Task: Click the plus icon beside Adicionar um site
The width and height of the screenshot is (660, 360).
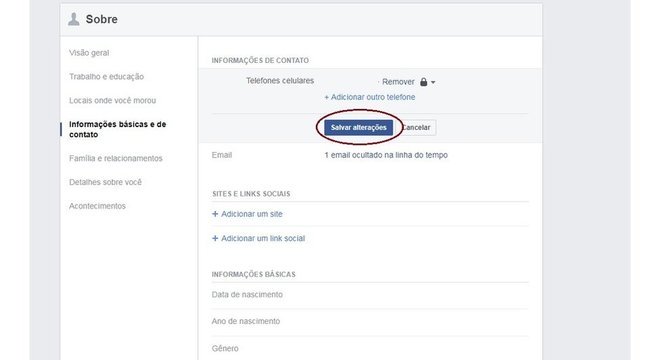Action: click(x=215, y=214)
